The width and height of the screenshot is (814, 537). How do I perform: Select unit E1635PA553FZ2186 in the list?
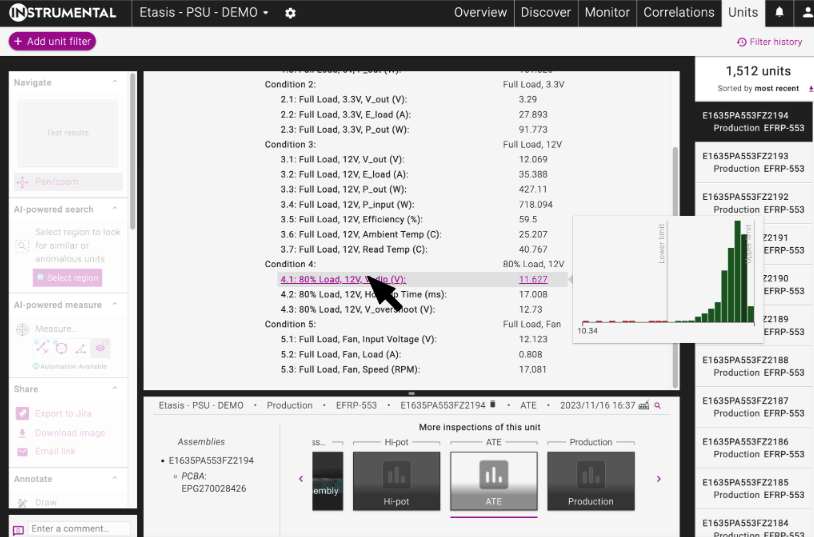coord(753,448)
